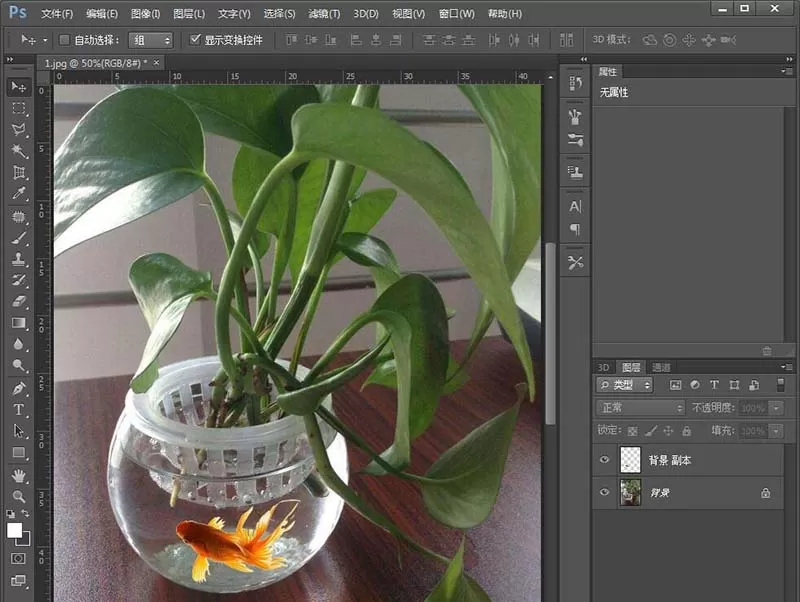Toggle lock image pixels brush icon
This screenshot has width=800, height=602.
[651, 431]
